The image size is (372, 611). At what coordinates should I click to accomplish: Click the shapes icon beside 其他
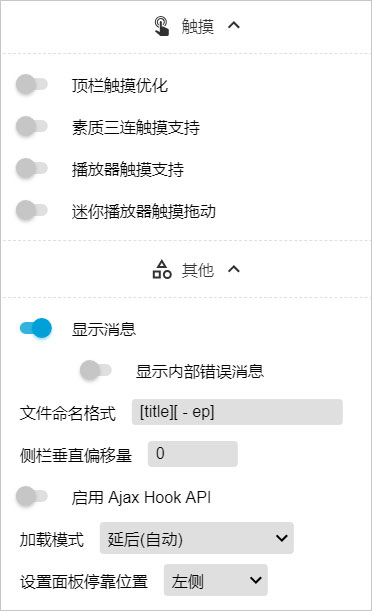point(162,270)
